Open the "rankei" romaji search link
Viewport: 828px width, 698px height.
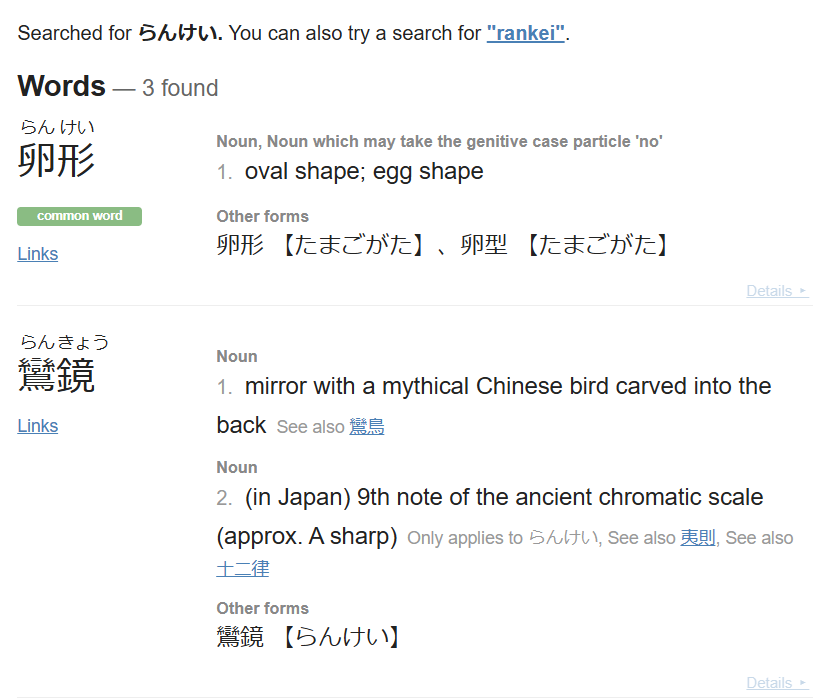click(527, 33)
